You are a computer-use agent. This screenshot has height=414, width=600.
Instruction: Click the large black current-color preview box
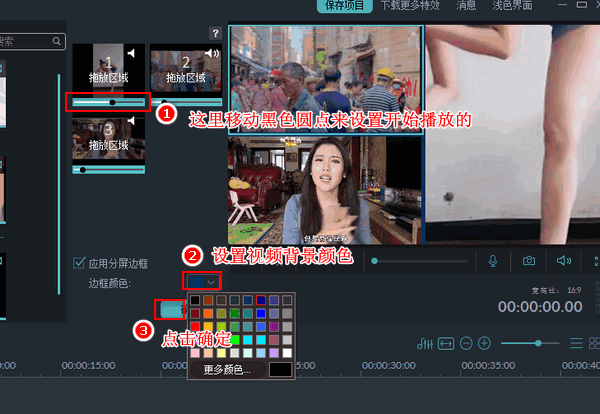280,370
